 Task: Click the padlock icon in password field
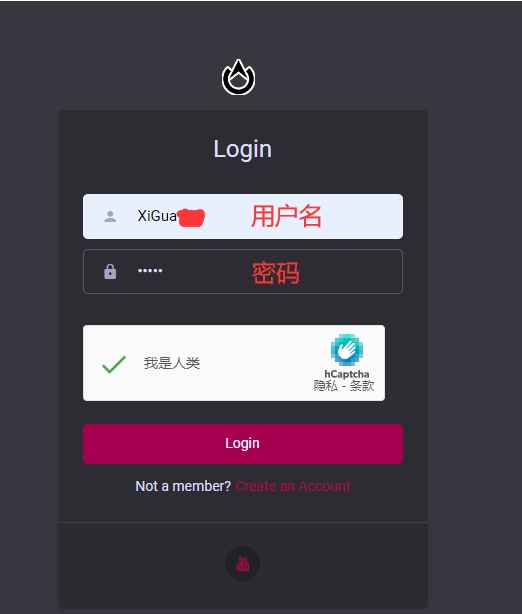[x=110, y=271]
